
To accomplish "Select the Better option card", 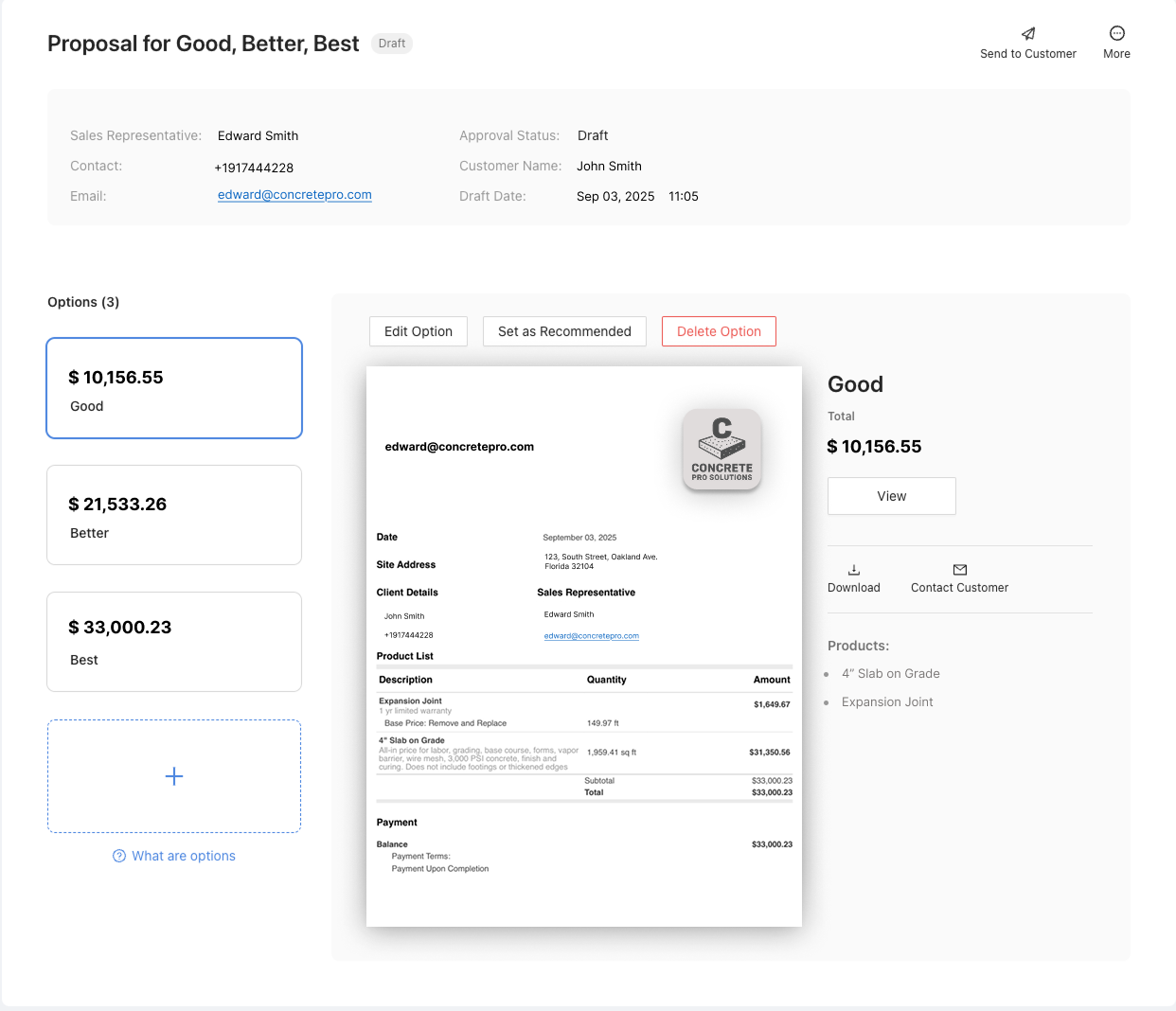I will 174,515.
